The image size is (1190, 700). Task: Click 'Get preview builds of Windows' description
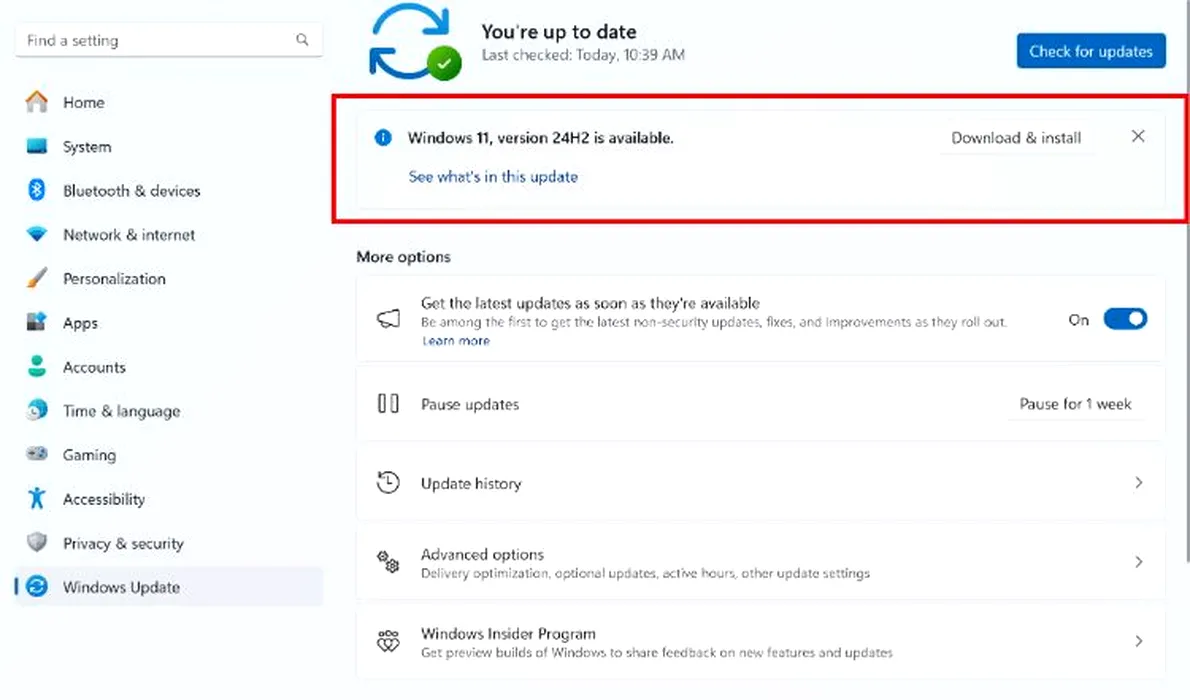656,652
